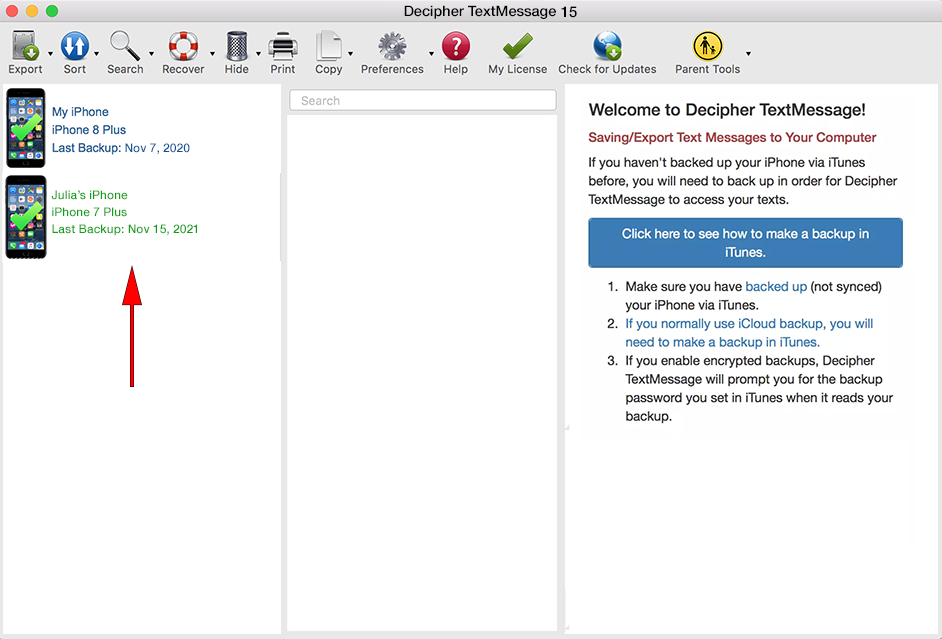Screen dimensions: 942x639
Task: Click the Sort toolbar icon
Action: 75,47
